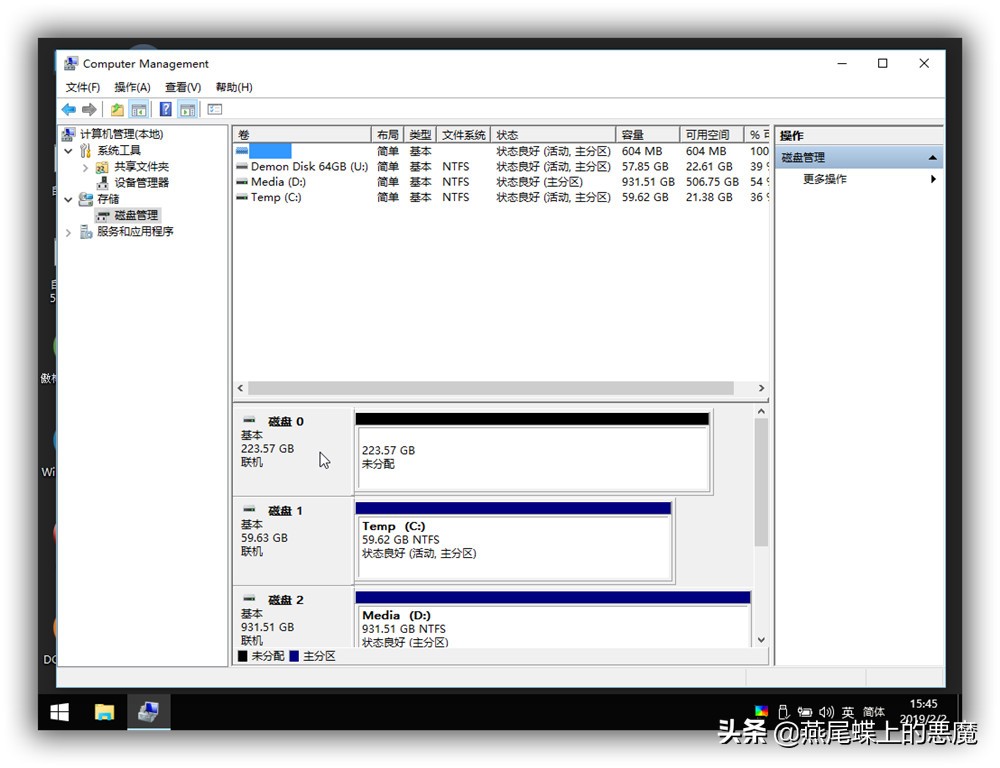Select the Media (D:) volume row
The image size is (1000, 768).
point(501,182)
